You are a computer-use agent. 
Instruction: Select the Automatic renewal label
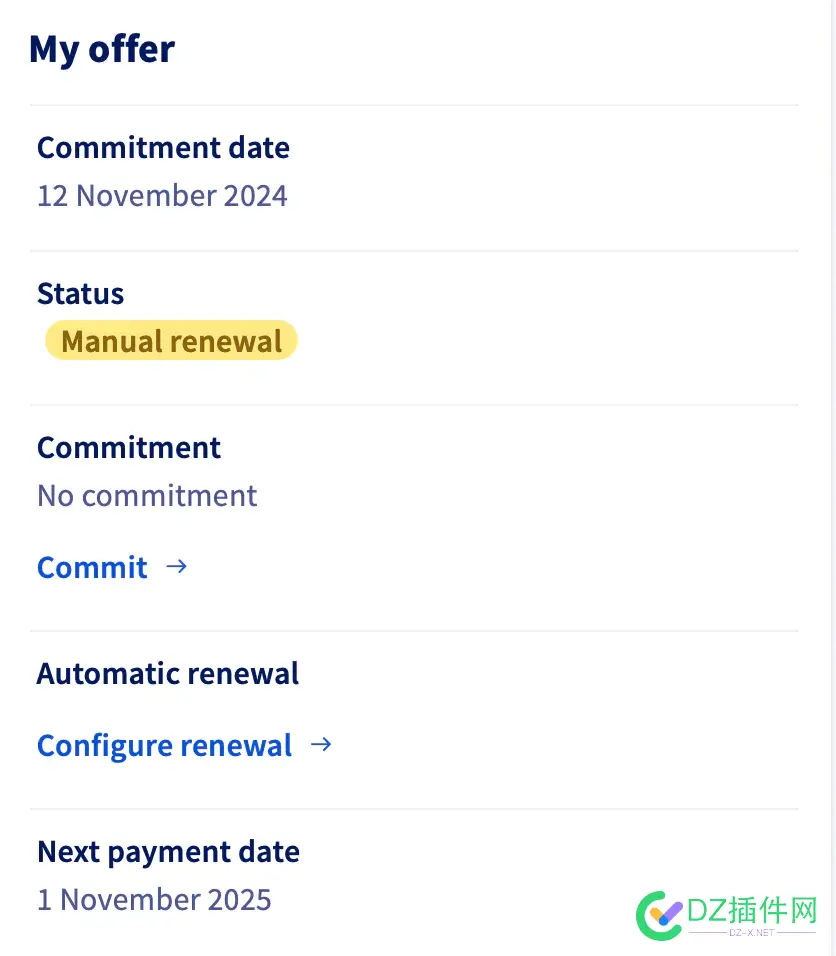(168, 673)
